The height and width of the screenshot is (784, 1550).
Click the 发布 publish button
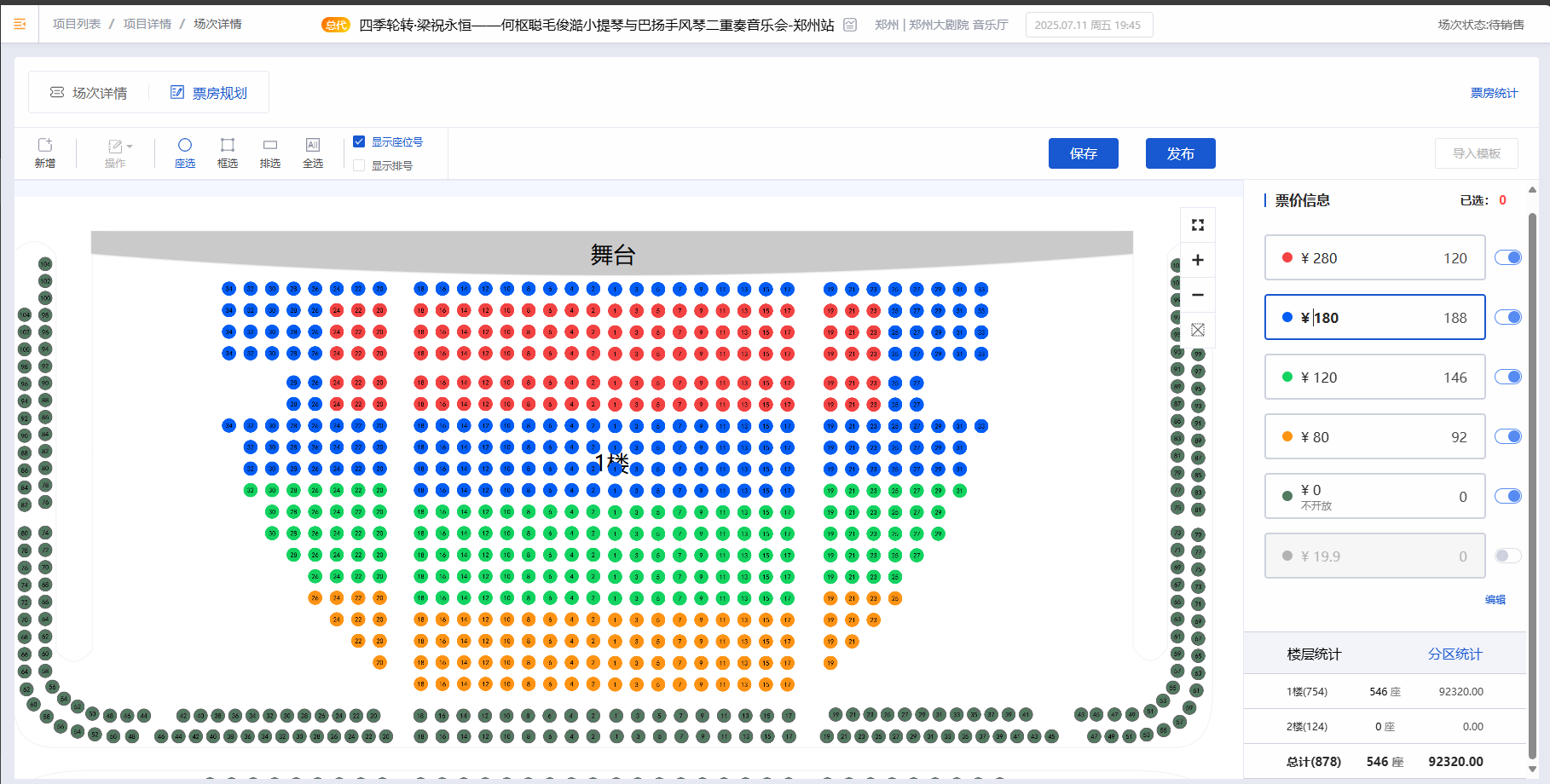[x=1180, y=153]
